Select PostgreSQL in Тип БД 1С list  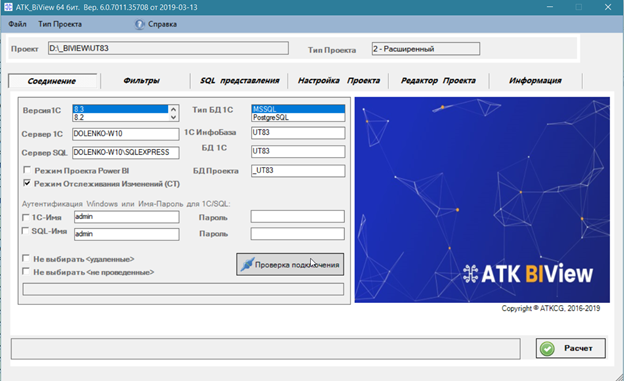(298, 117)
